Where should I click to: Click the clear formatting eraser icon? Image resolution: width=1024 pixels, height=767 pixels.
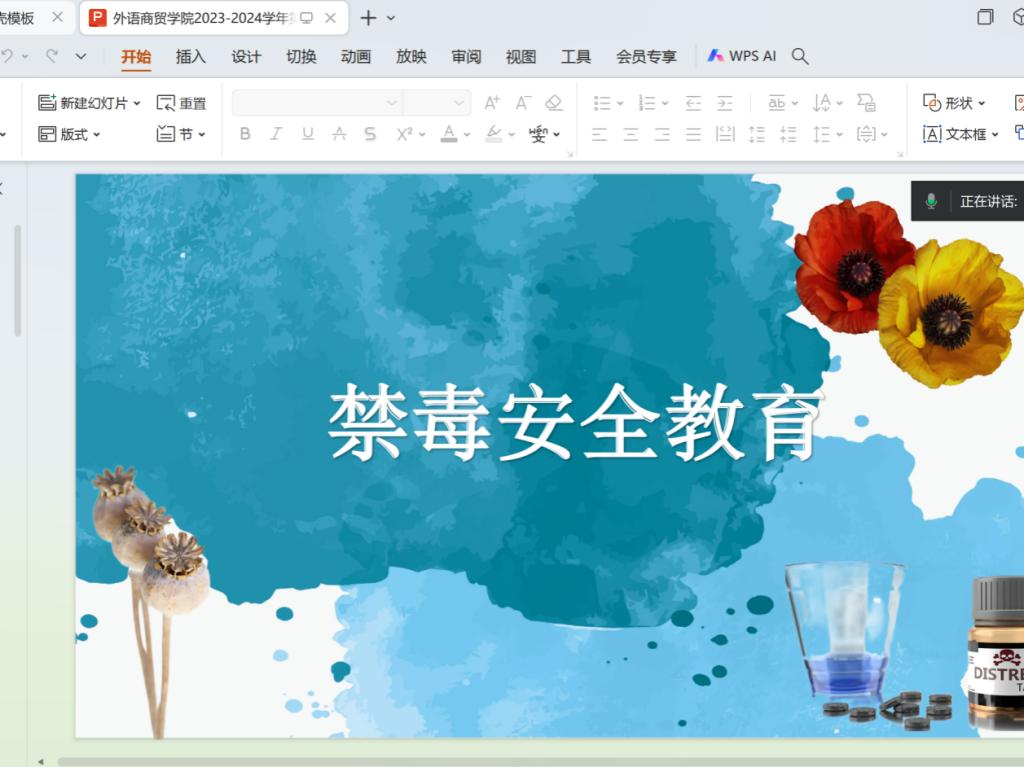coord(554,103)
